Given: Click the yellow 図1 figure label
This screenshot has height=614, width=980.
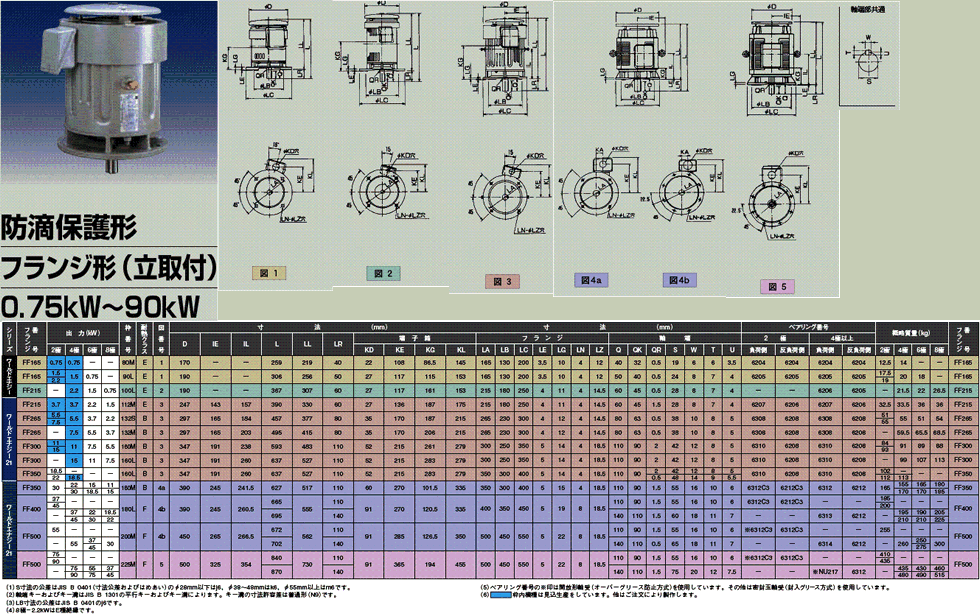Looking at the screenshot, I should pyautogui.click(x=268, y=273).
